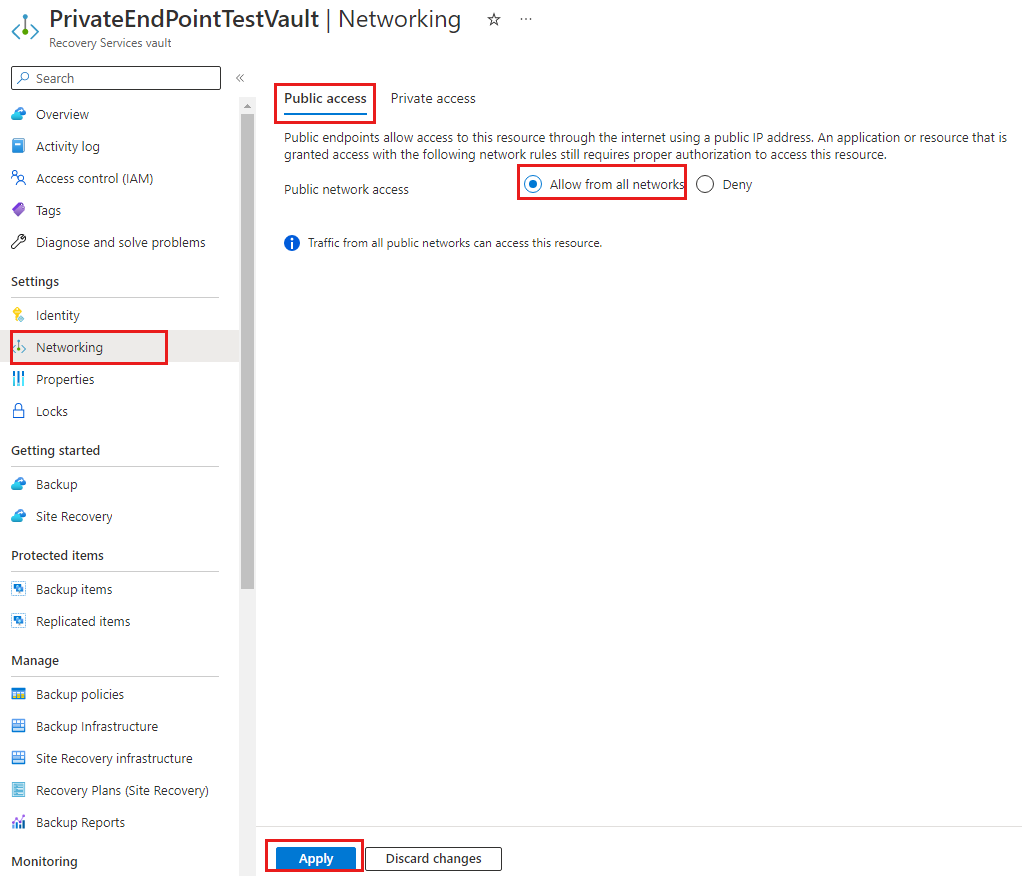Go to Access control (IAM)
This screenshot has height=876, width=1022.
[95, 179]
